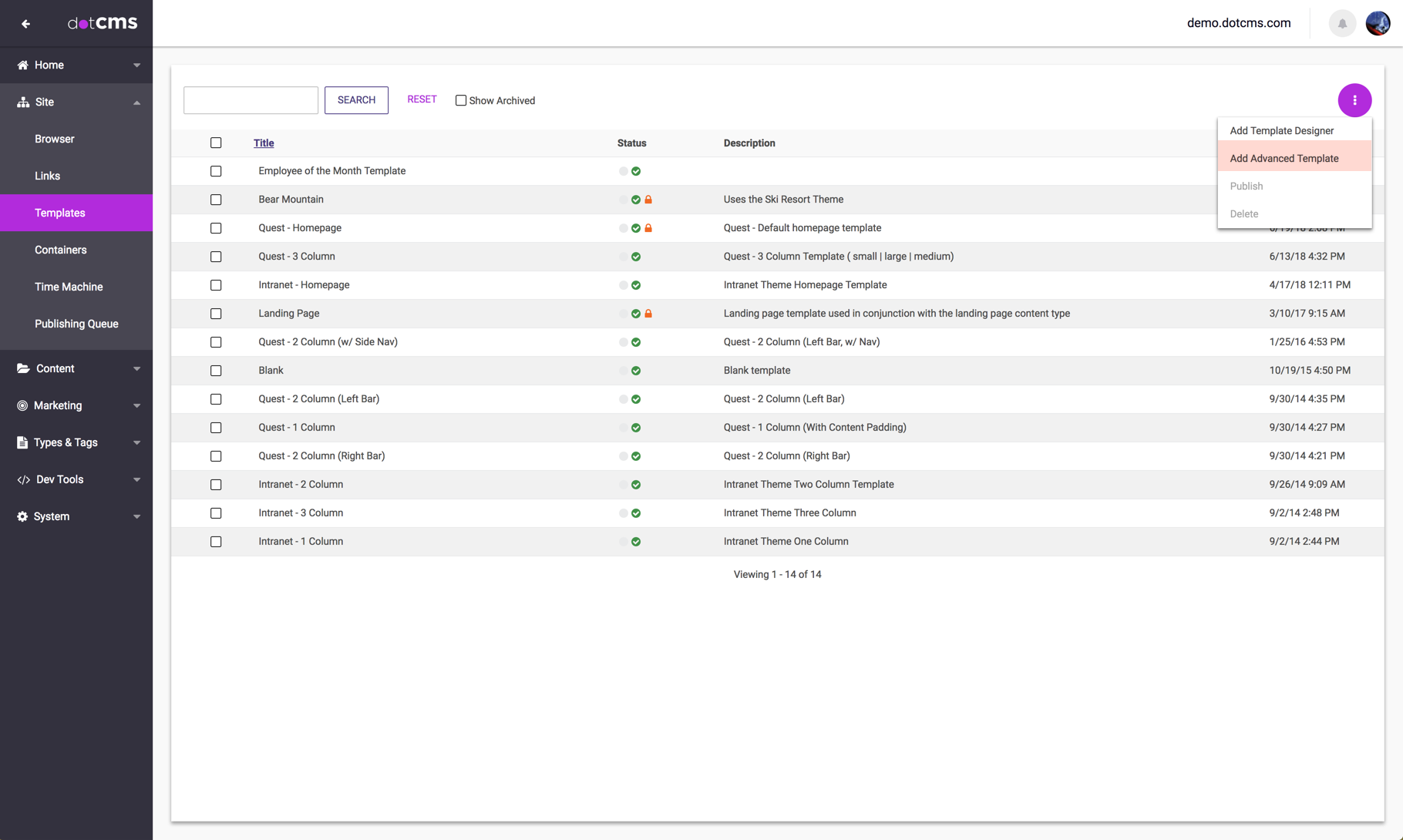The width and height of the screenshot is (1403, 840).
Task: Open the user avatar menu
Action: [x=1378, y=23]
